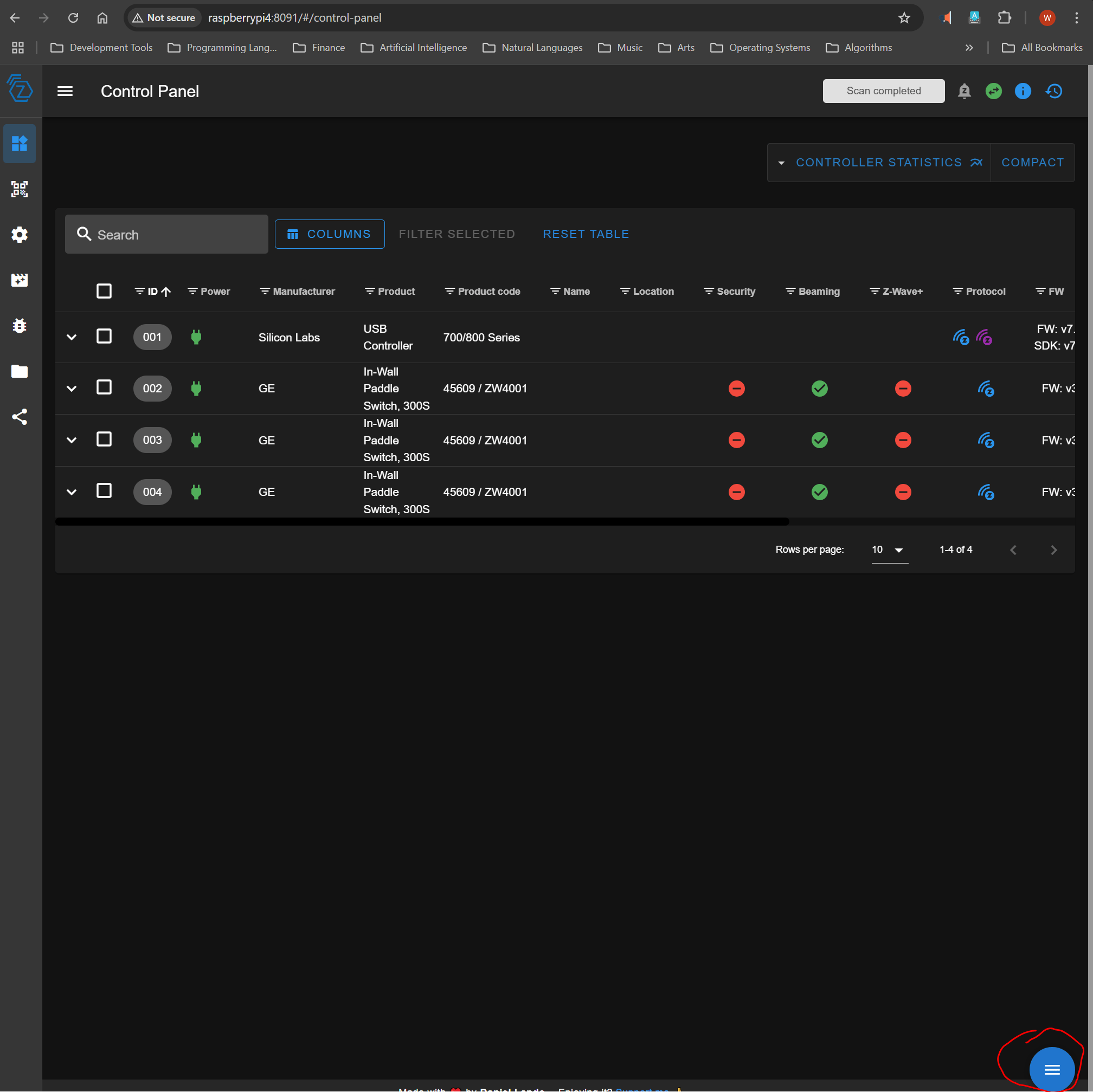This screenshot has width=1093, height=1092.
Task: Open the Security column filter
Action: 708,291
